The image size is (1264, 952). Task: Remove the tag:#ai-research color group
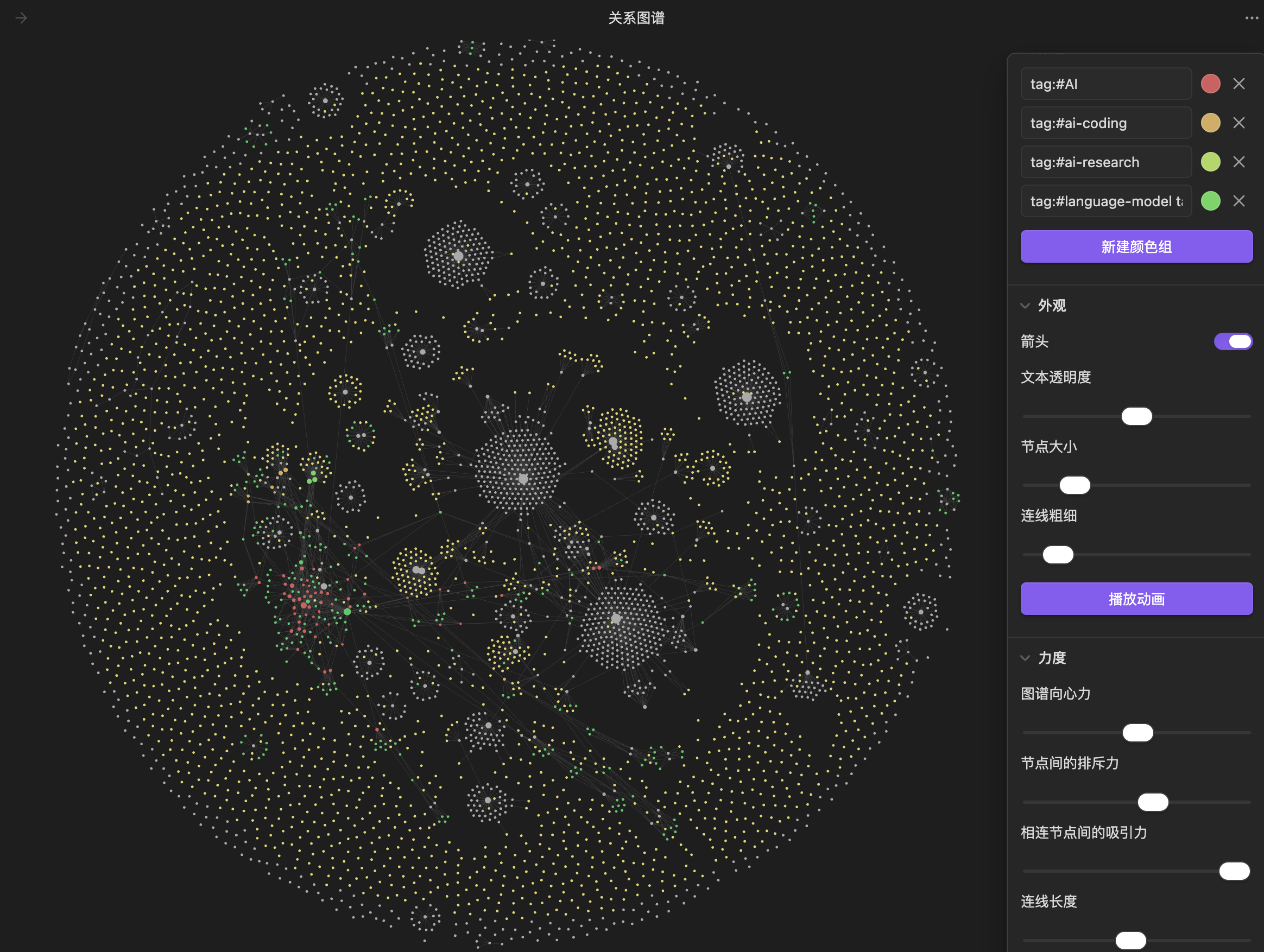point(1239,162)
